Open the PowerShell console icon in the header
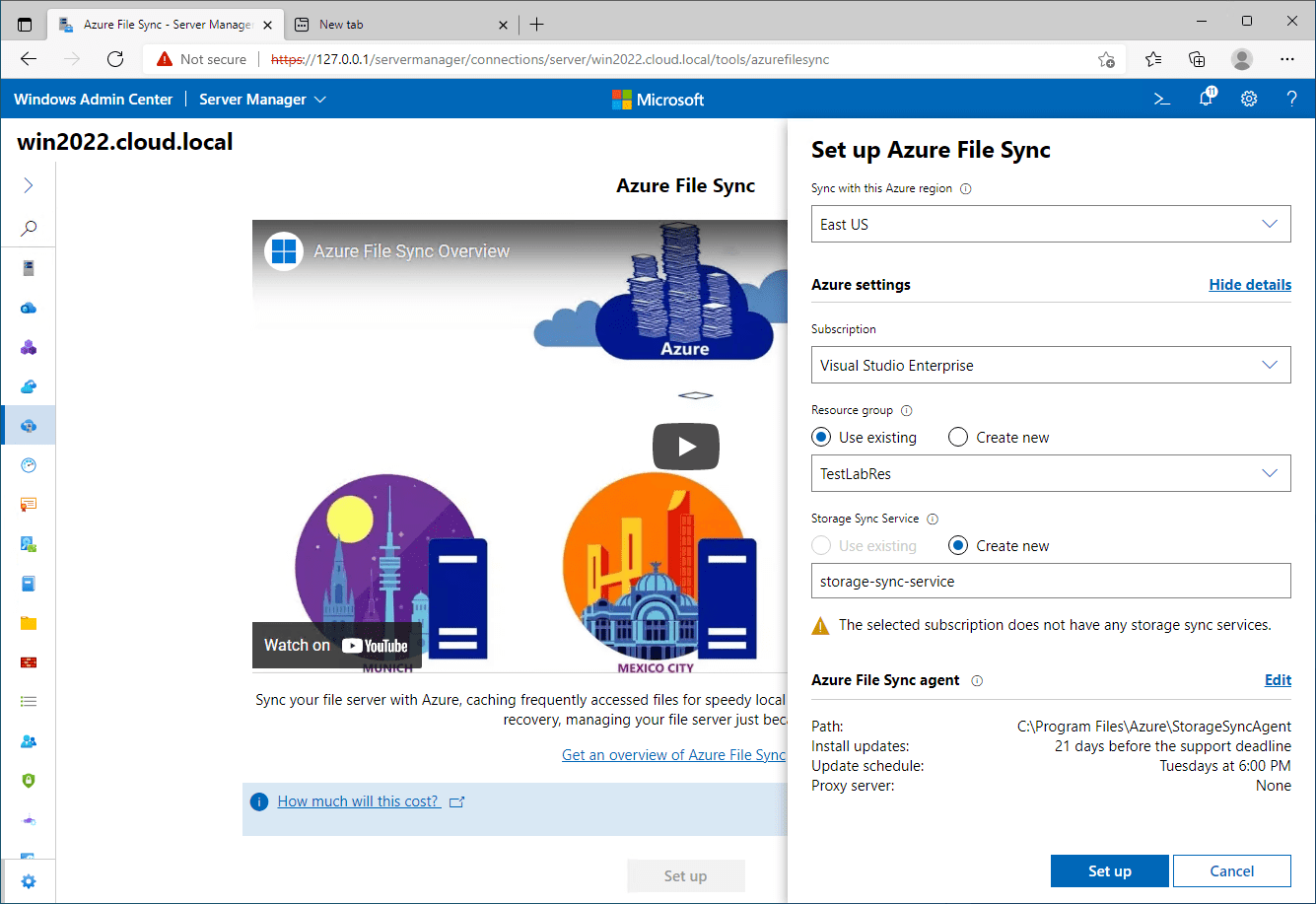 1161,99
